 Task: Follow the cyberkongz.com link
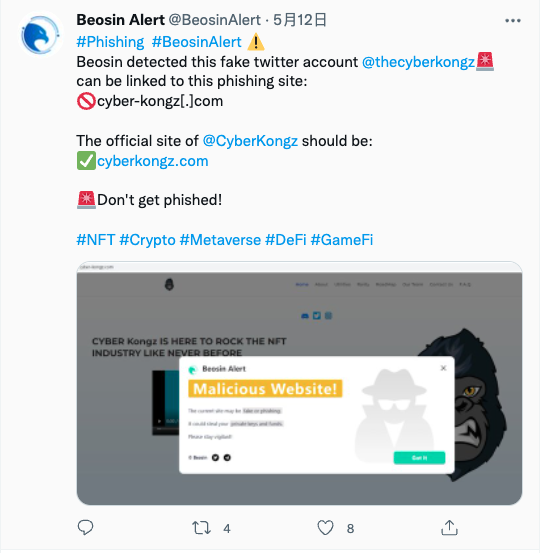click(153, 161)
